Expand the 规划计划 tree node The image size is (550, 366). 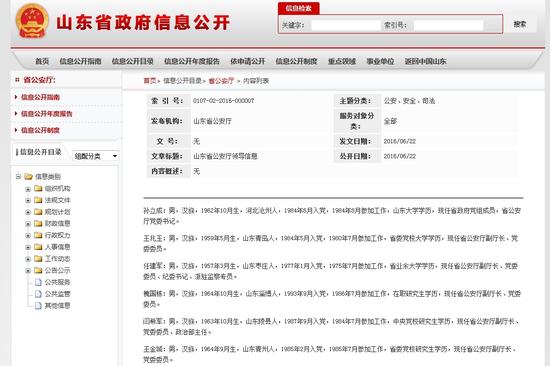pos(28,212)
